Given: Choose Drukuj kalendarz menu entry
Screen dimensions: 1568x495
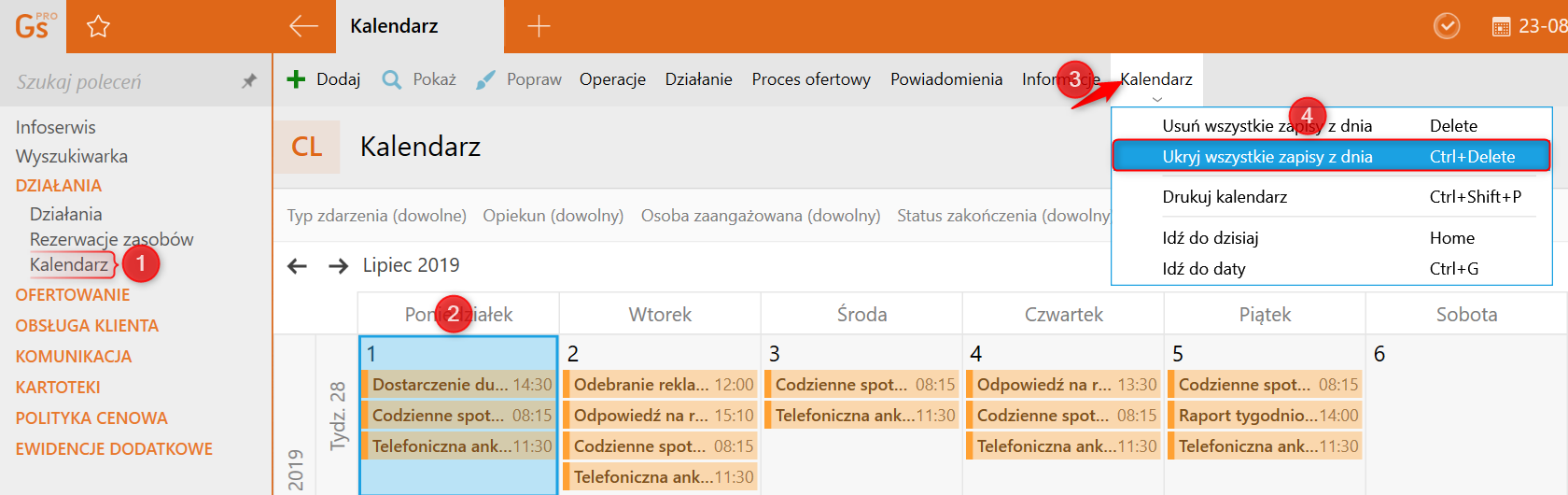Looking at the screenshot, I should (x=1225, y=197).
